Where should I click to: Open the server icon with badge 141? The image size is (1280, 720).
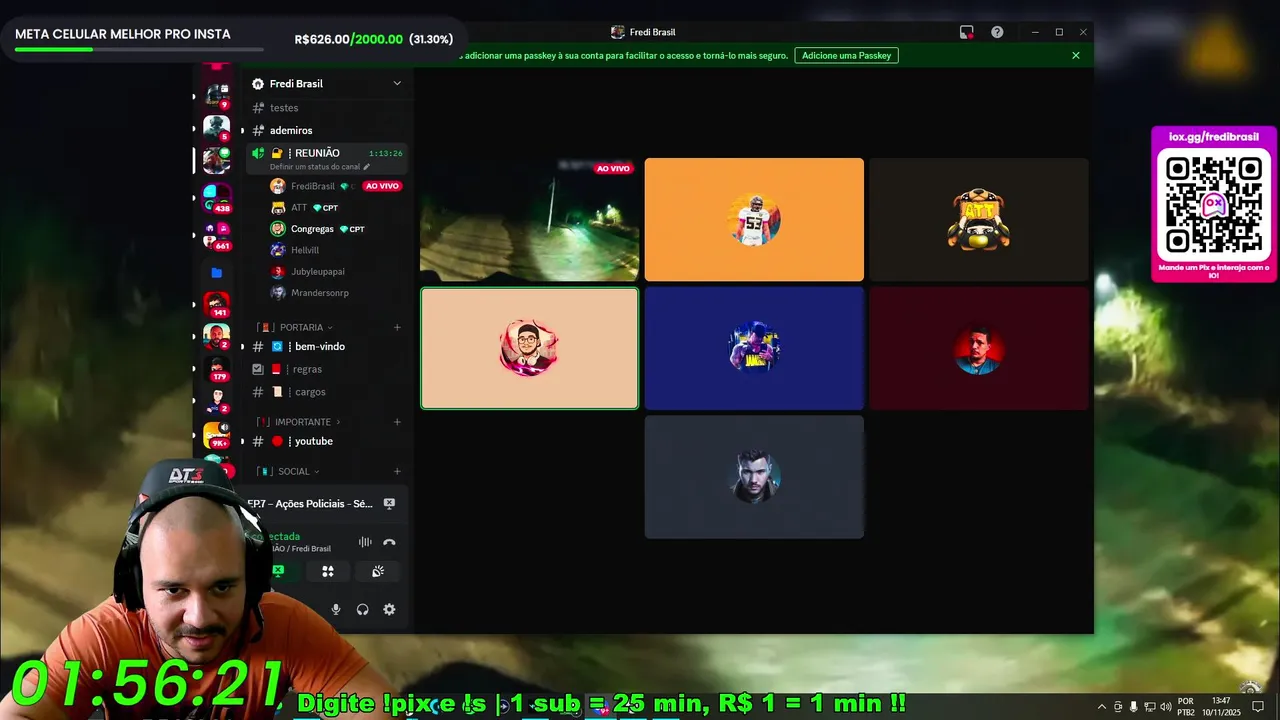[217, 304]
